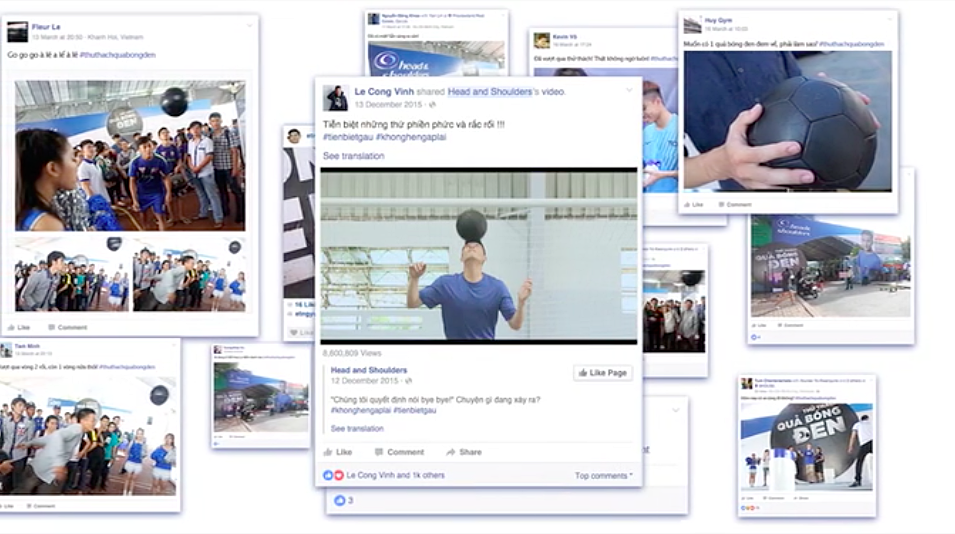Open Tanh Minh's crowd photo
This screenshot has height=534, width=955.
point(88,435)
